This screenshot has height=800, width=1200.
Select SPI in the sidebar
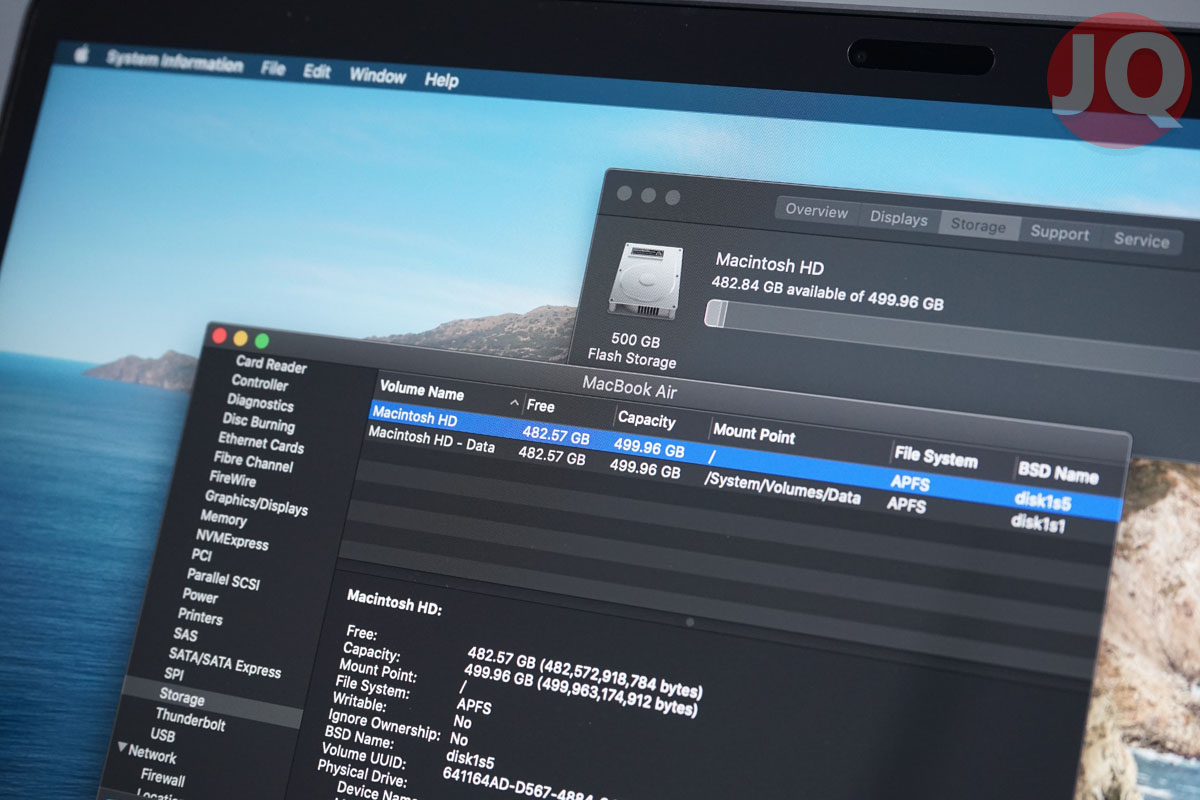click(x=174, y=674)
